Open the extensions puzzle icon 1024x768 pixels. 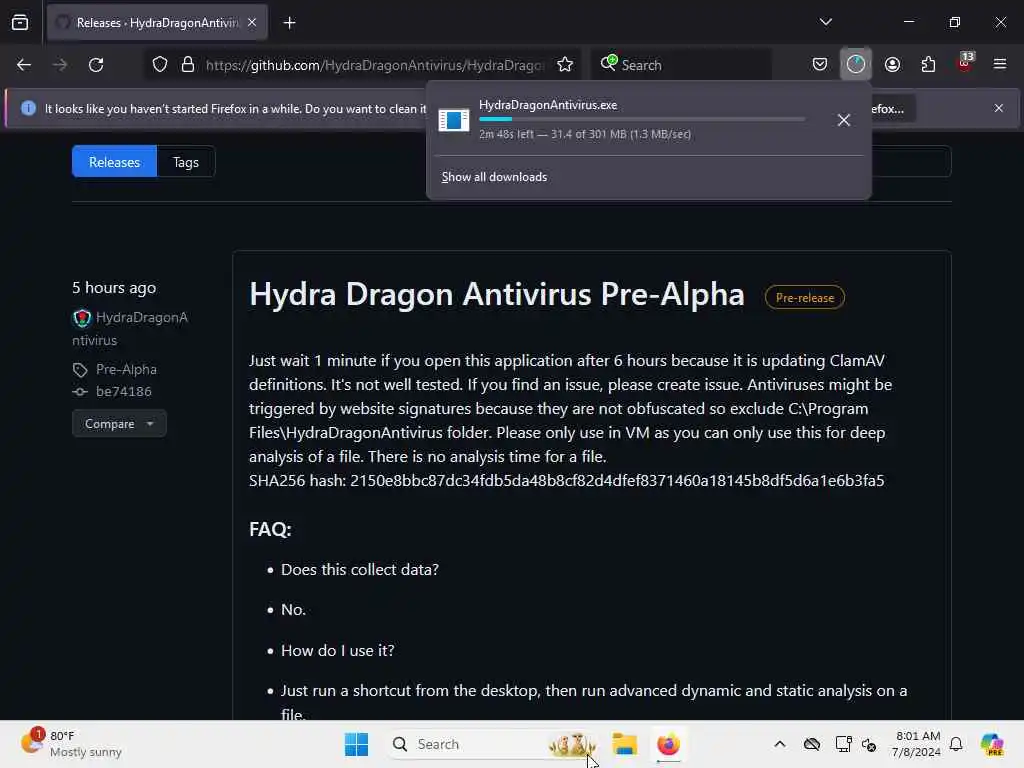click(x=928, y=65)
